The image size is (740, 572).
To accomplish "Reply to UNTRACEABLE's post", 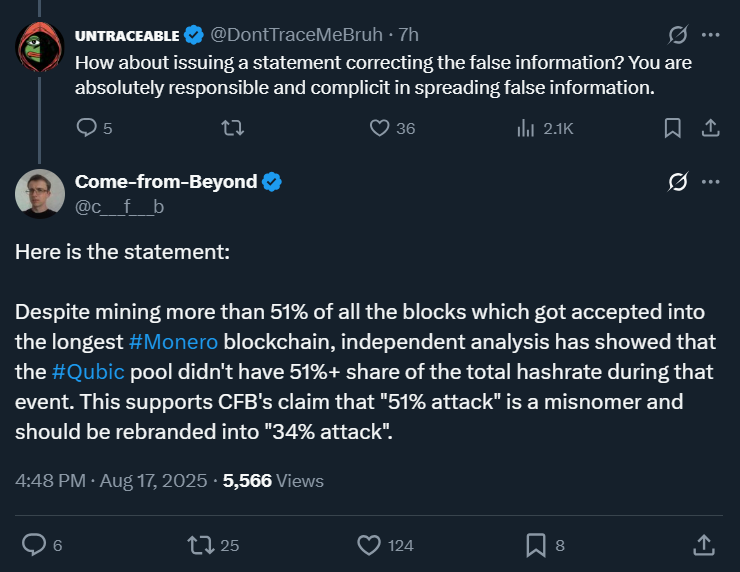I will pos(88,128).
